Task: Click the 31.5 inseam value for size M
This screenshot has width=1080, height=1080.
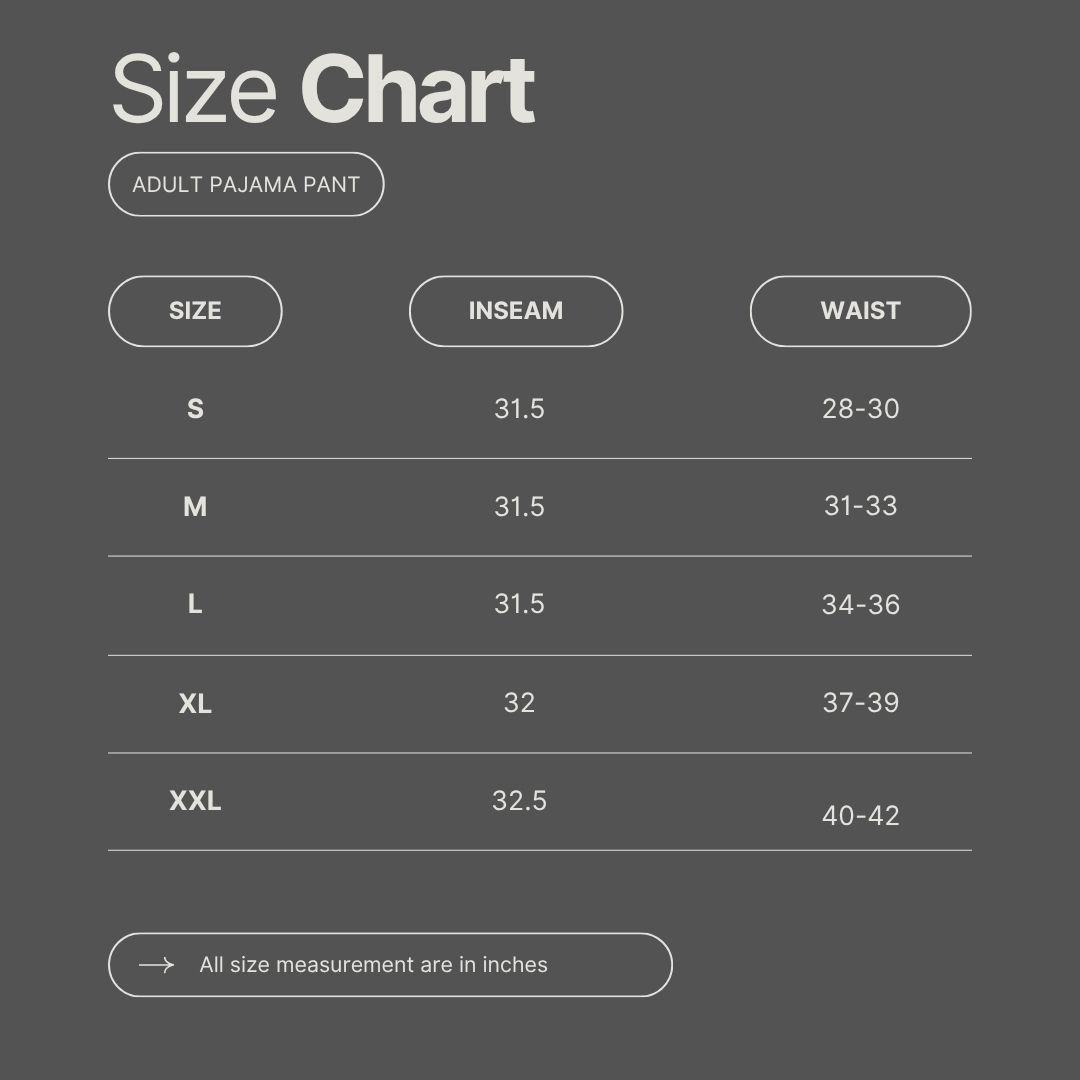Action: 519,507
